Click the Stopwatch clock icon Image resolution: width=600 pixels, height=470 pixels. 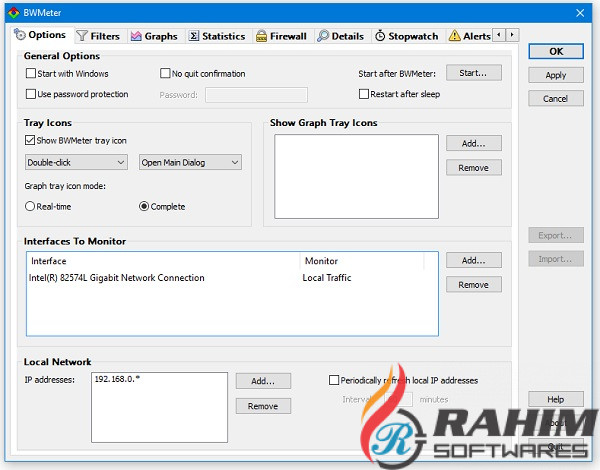pyautogui.click(x=380, y=36)
